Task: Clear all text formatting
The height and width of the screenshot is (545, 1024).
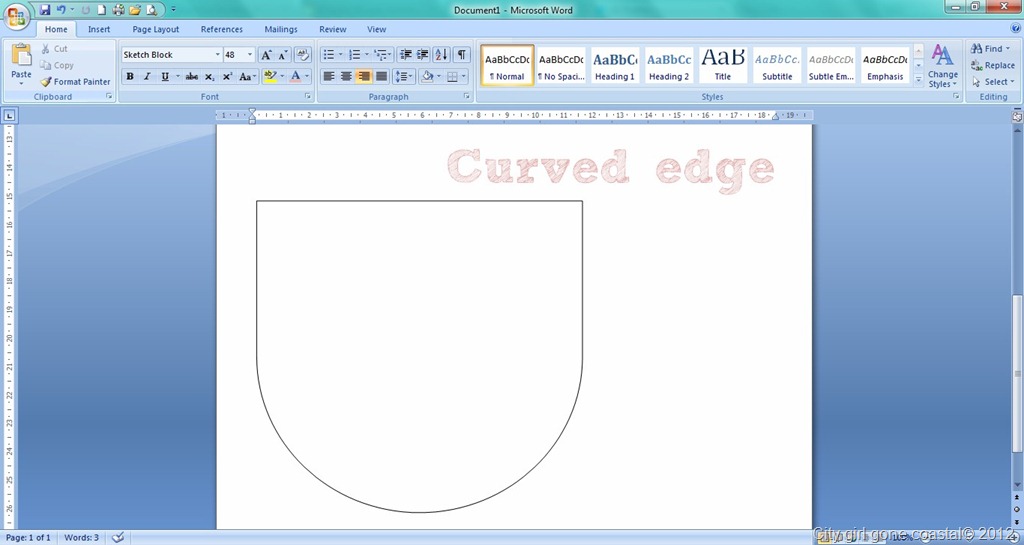Action: (302, 55)
